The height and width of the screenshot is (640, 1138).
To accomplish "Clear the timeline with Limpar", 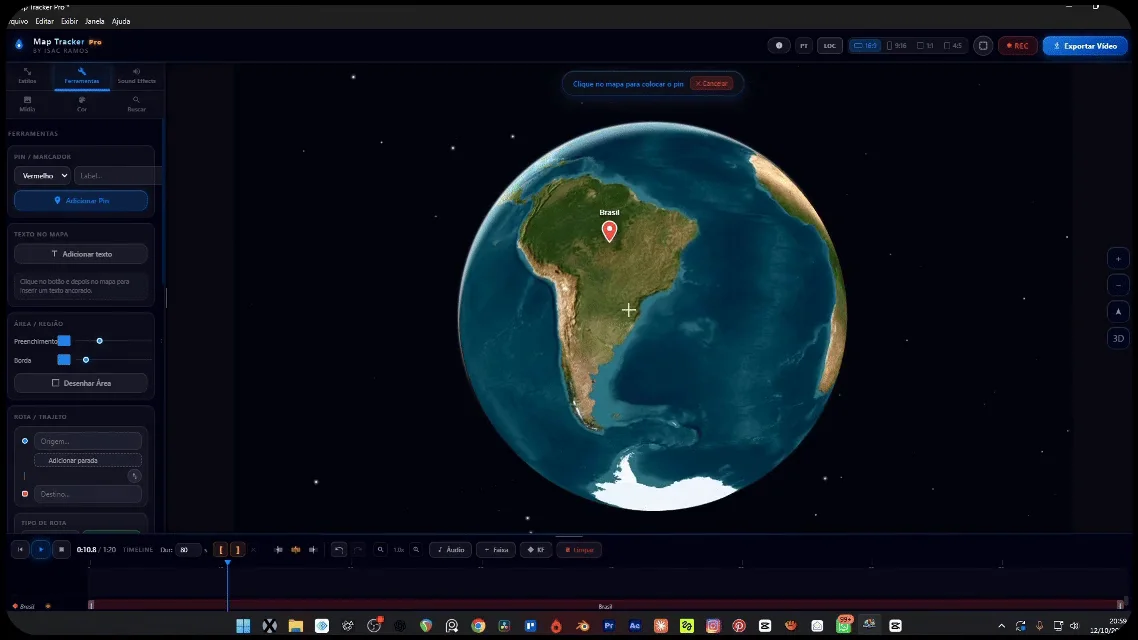I will [578, 549].
